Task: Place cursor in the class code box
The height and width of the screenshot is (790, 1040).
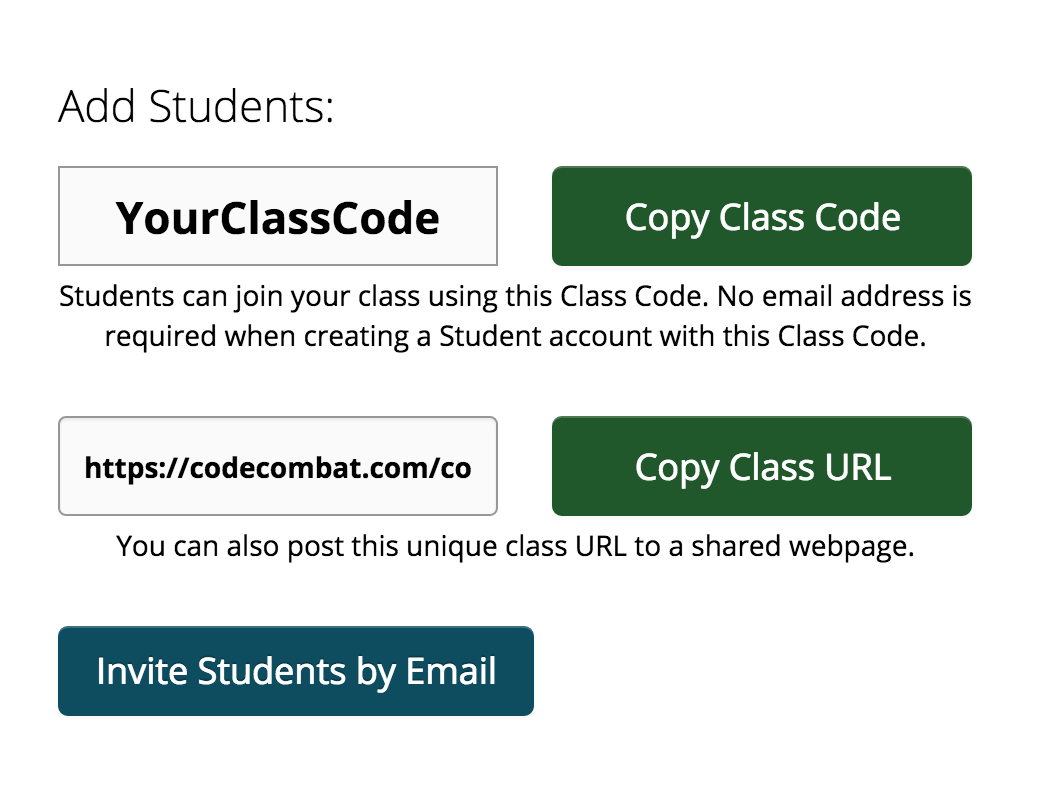Action: click(278, 216)
